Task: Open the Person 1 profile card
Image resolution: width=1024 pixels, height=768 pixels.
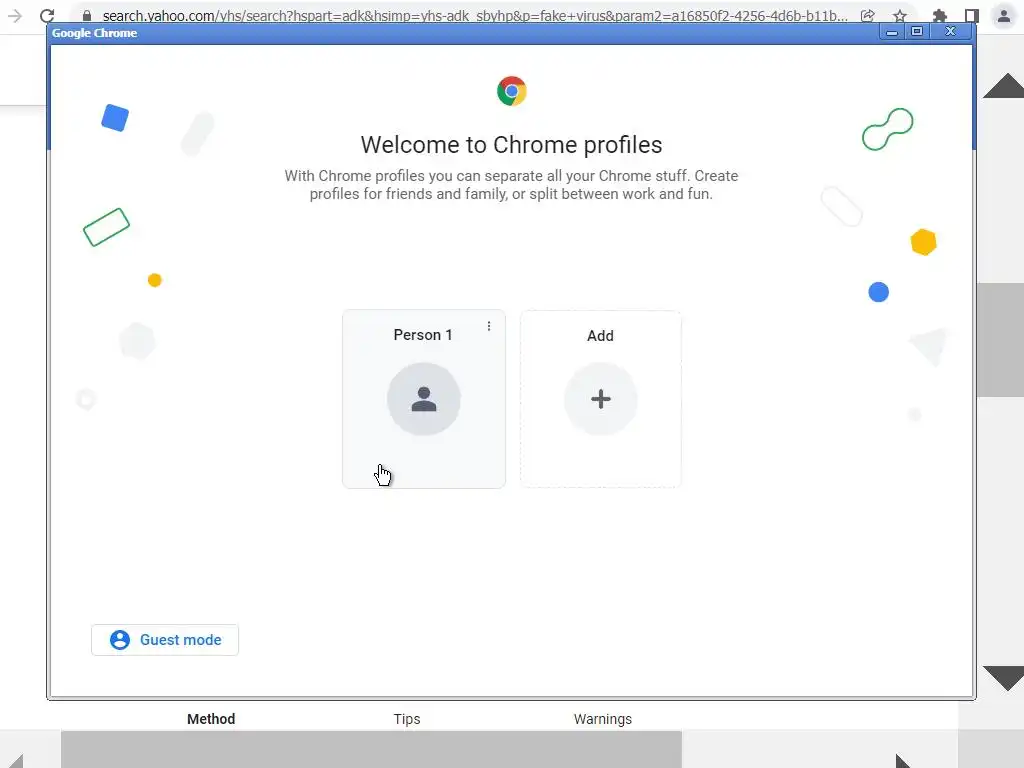Action: click(424, 399)
